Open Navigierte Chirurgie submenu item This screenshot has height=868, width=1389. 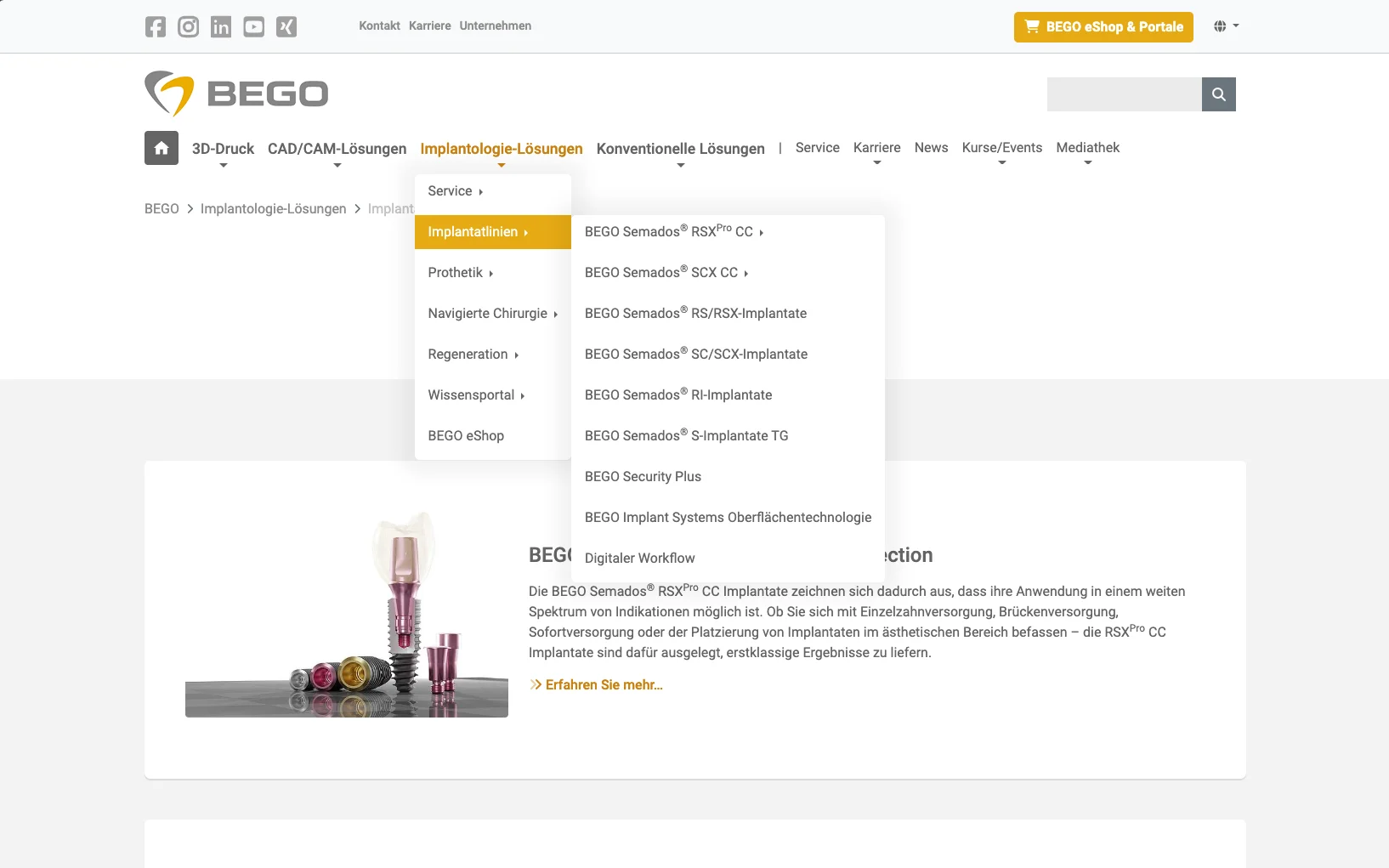[x=493, y=314]
